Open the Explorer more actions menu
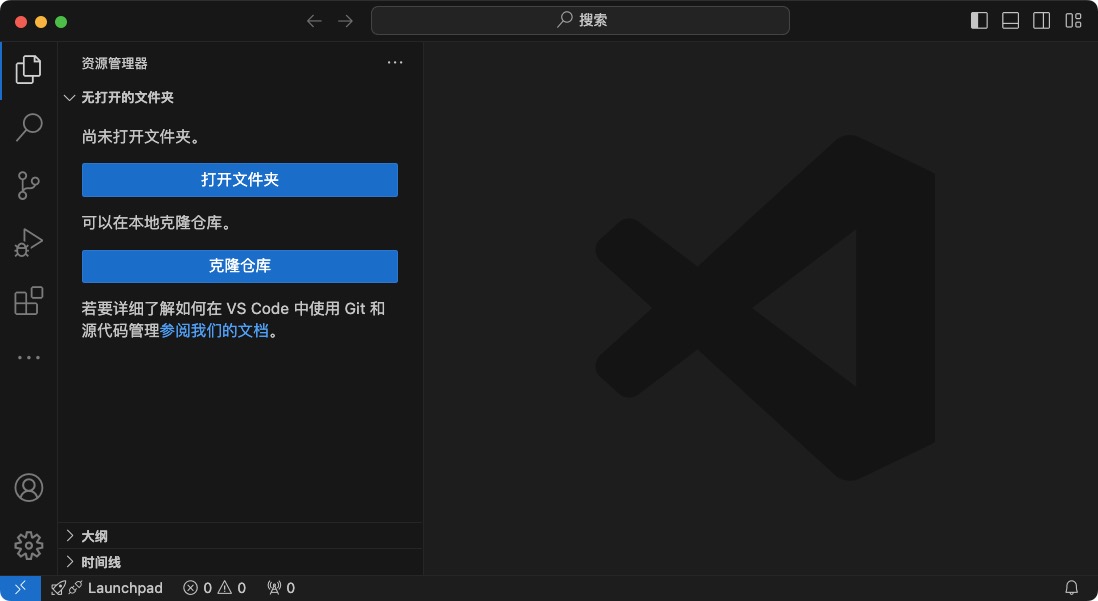This screenshot has width=1098, height=601. pyautogui.click(x=394, y=62)
